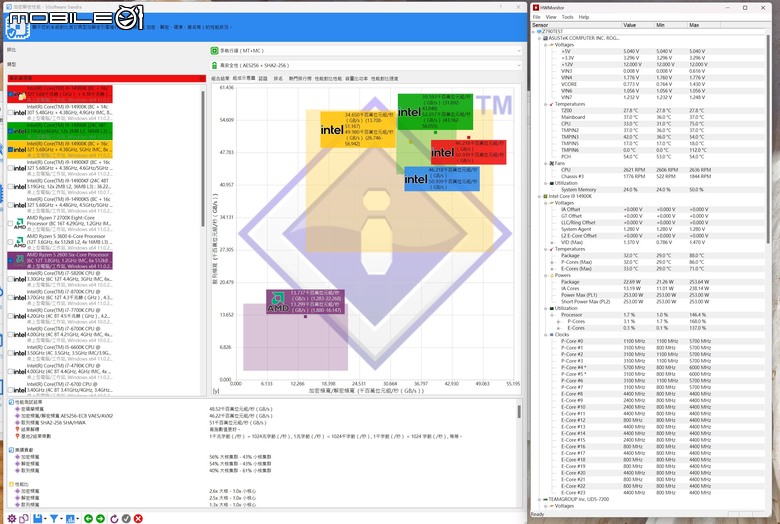Open the File menu in HWMonitor
The width and height of the screenshot is (780, 524).
coord(536,17)
